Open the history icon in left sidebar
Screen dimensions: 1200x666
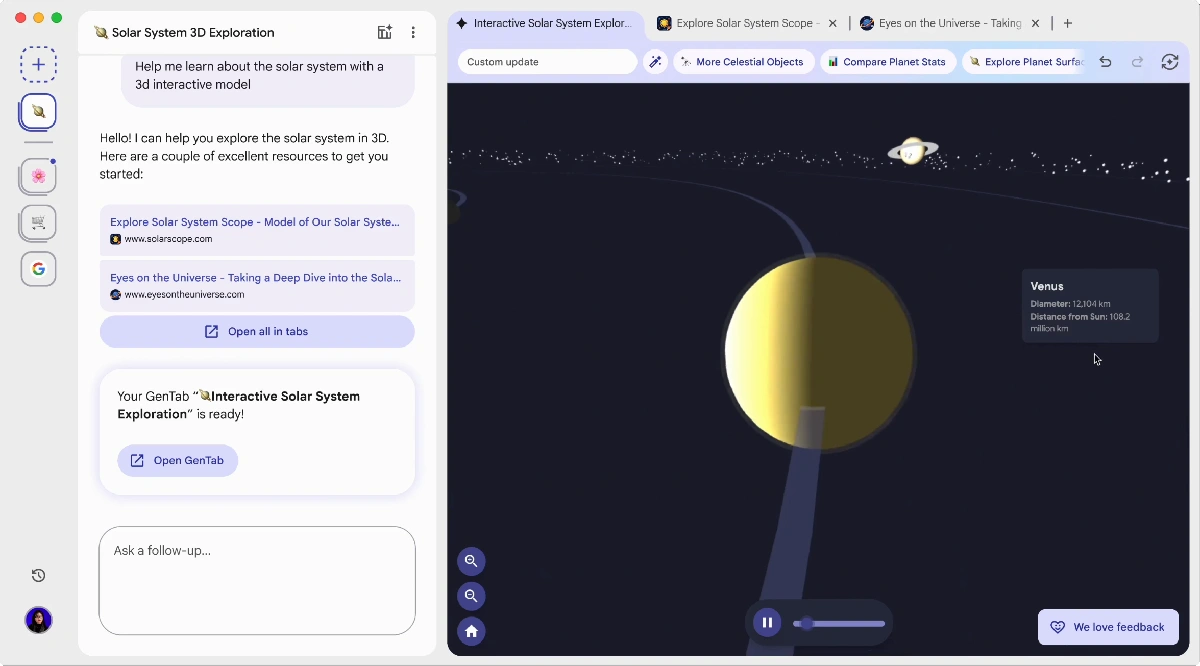click(x=38, y=575)
